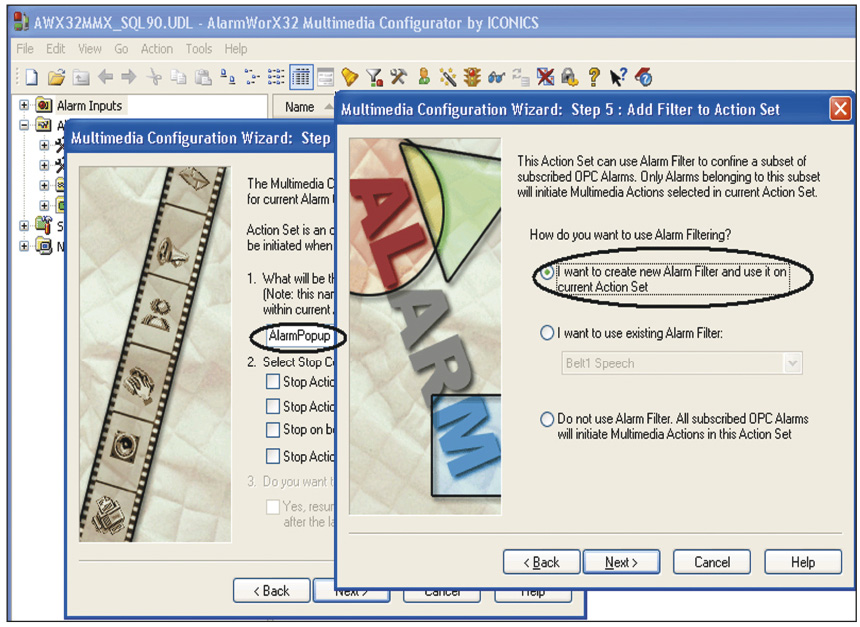
Task: Open the Action menu
Action: [x=157, y=49]
